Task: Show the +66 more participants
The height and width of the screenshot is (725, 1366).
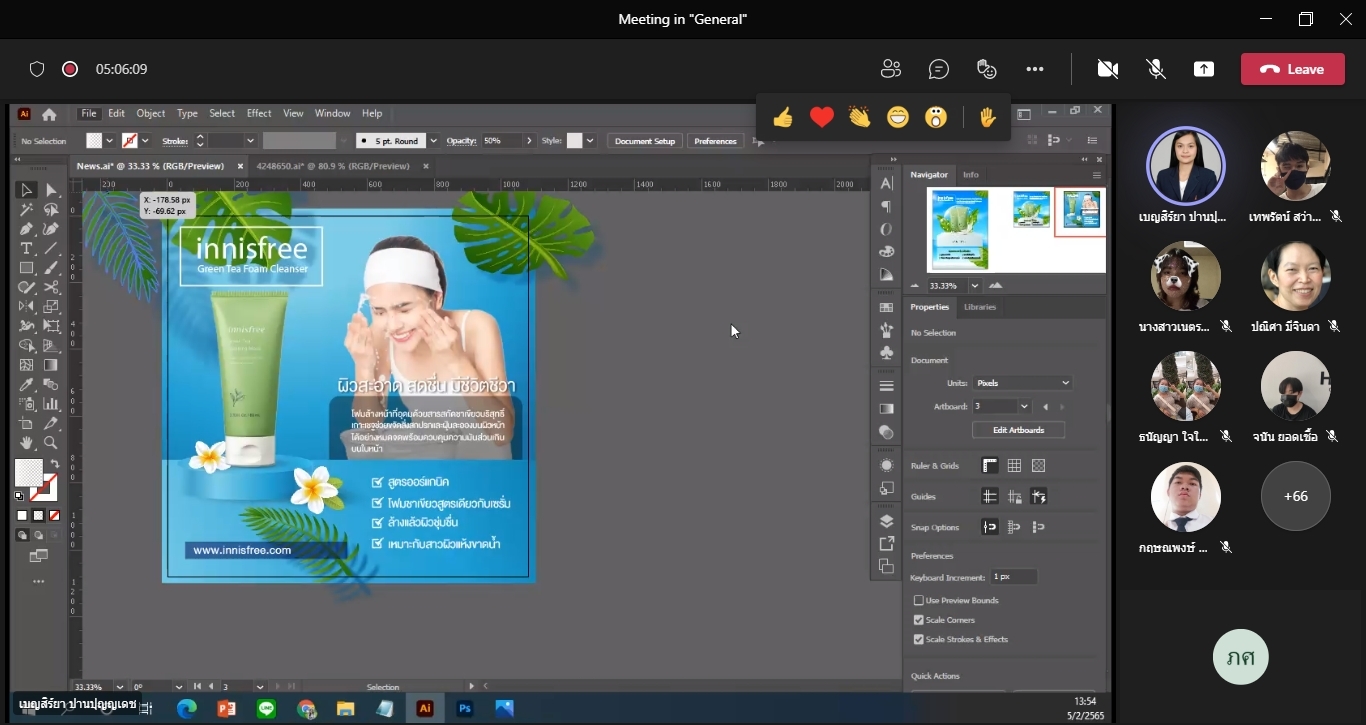Action: click(1296, 496)
